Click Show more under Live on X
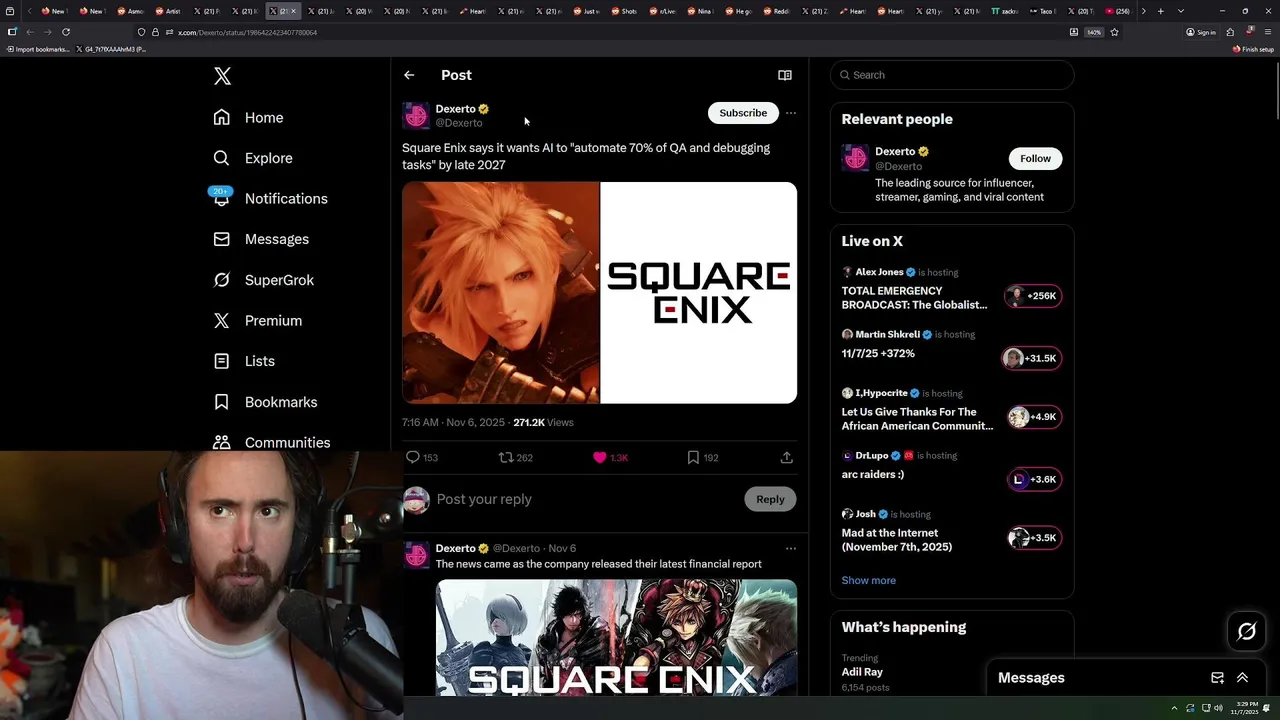1280x720 pixels. tap(868, 580)
